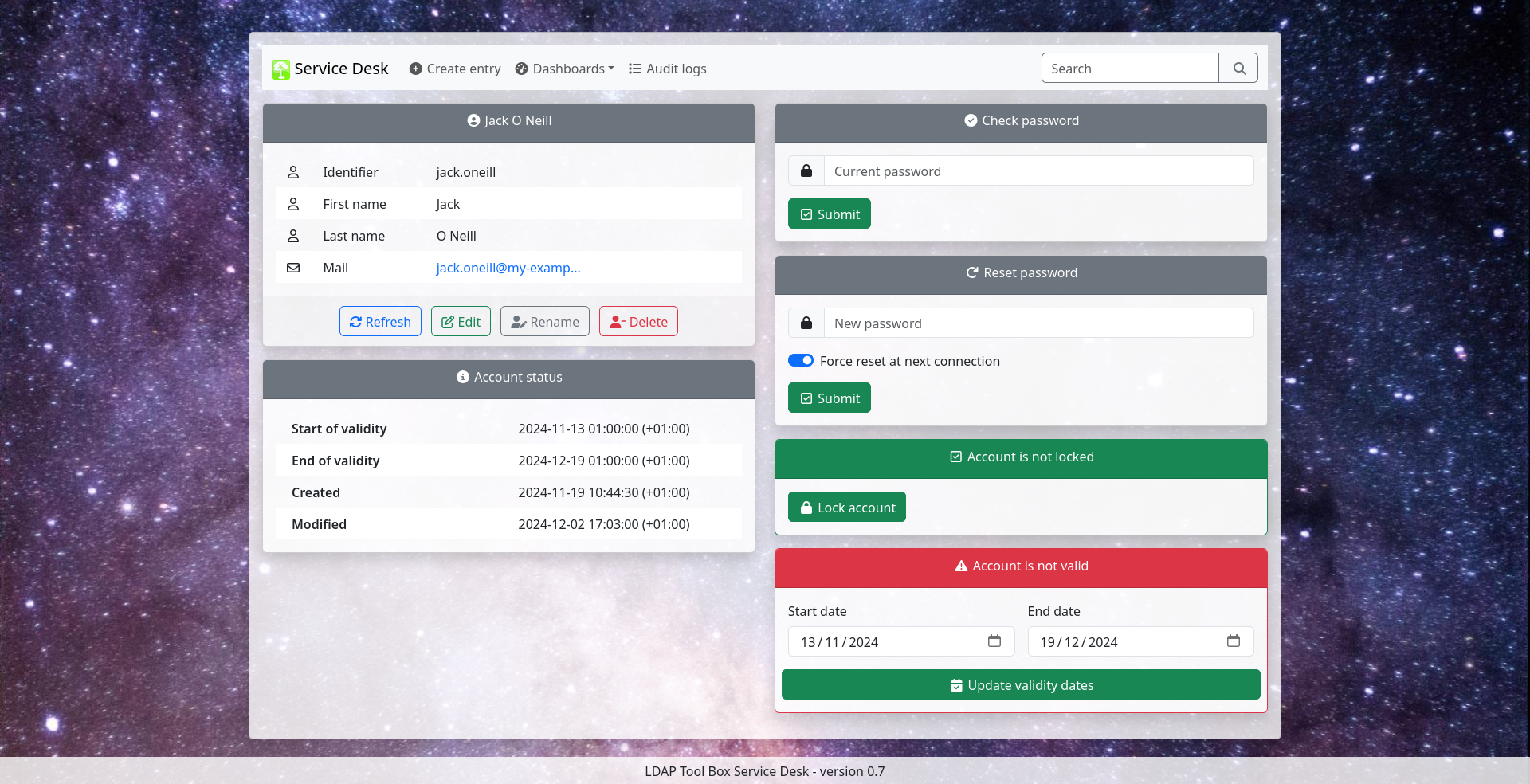The width and height of the screenshot is (1530, 784).
Task: Click the Lock account button
Action: pos(847,508)
